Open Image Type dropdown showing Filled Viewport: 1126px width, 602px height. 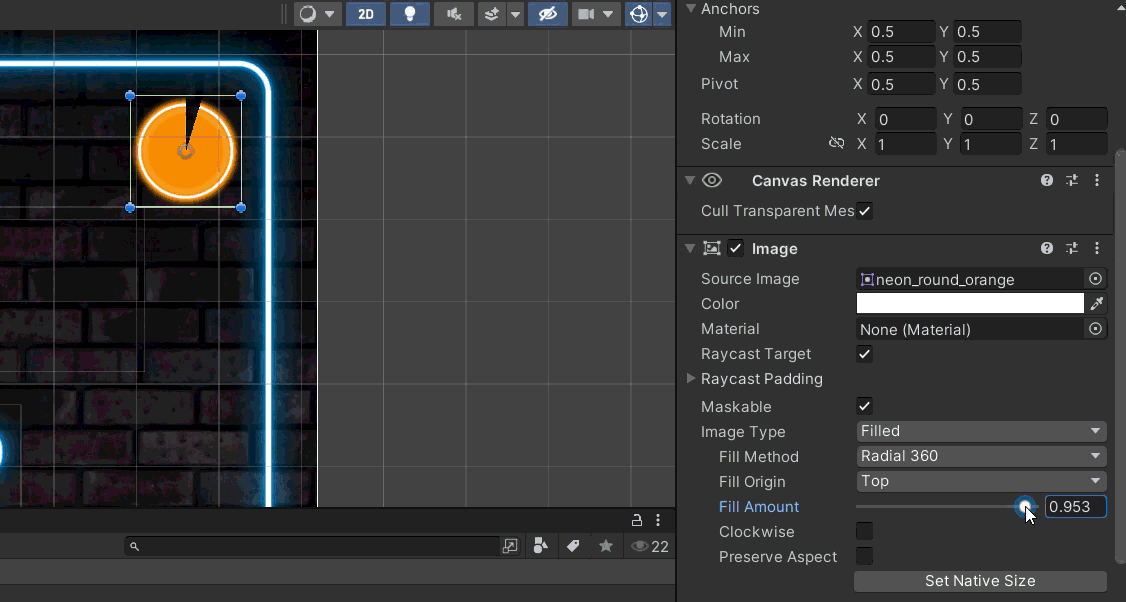tap(981, 431)
